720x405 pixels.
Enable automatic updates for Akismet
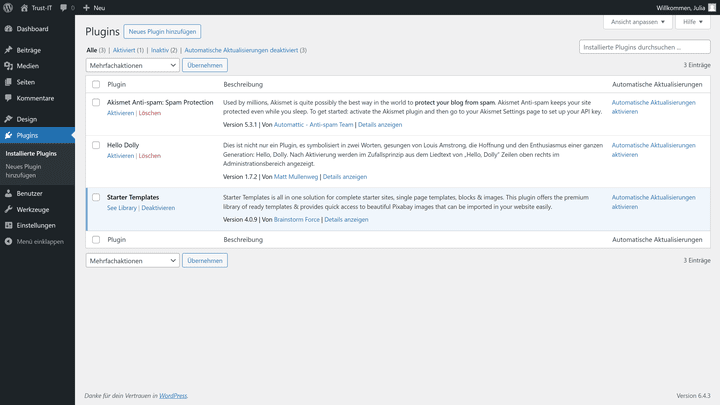pyautogui.click(x=653, y=107)
